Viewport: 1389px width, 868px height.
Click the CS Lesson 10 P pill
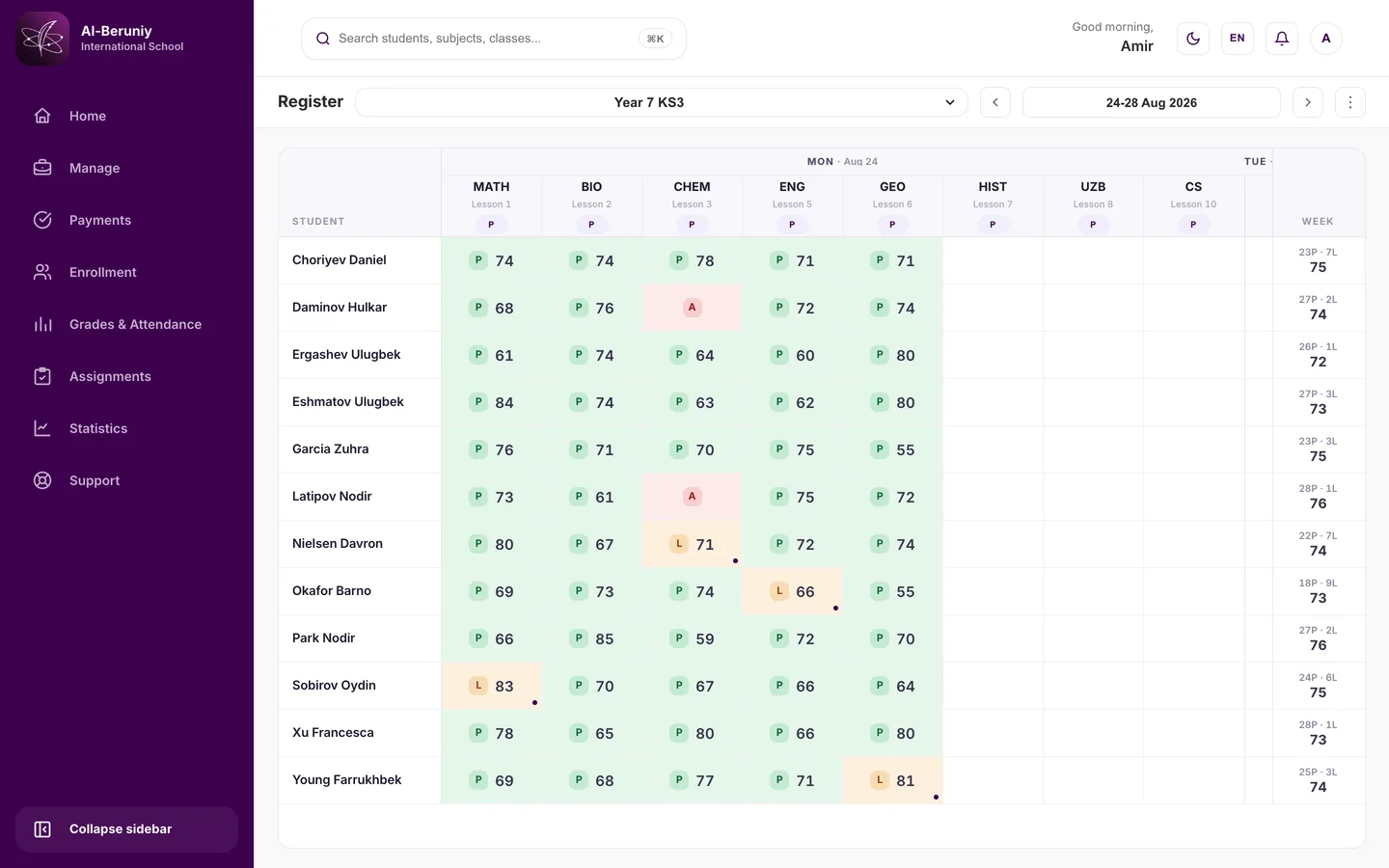pos(1193,225)
